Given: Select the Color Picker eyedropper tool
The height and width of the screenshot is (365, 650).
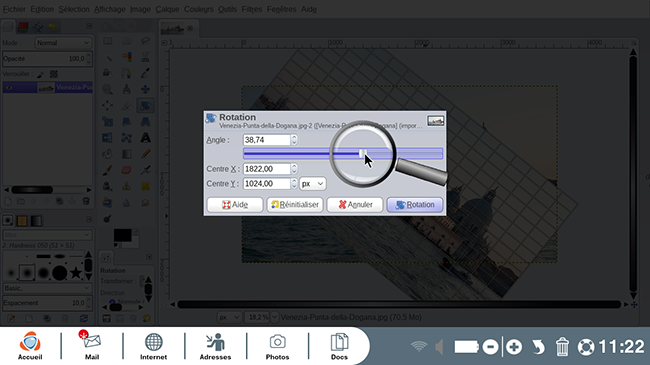Looking at the screenshot, I should click(x=145, y=73).
